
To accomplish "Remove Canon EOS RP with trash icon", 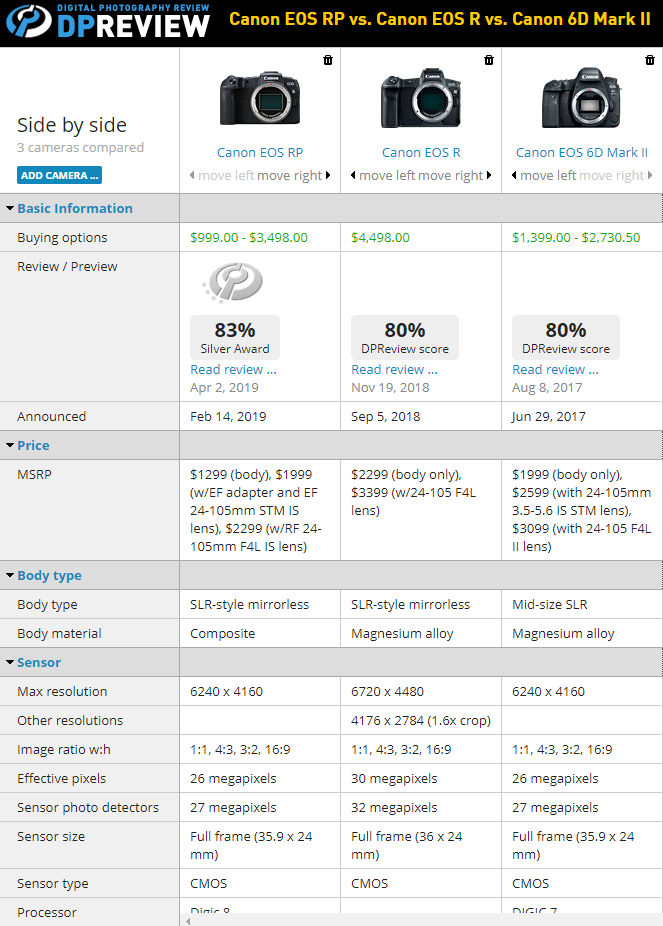I will [x=328, y=60].
